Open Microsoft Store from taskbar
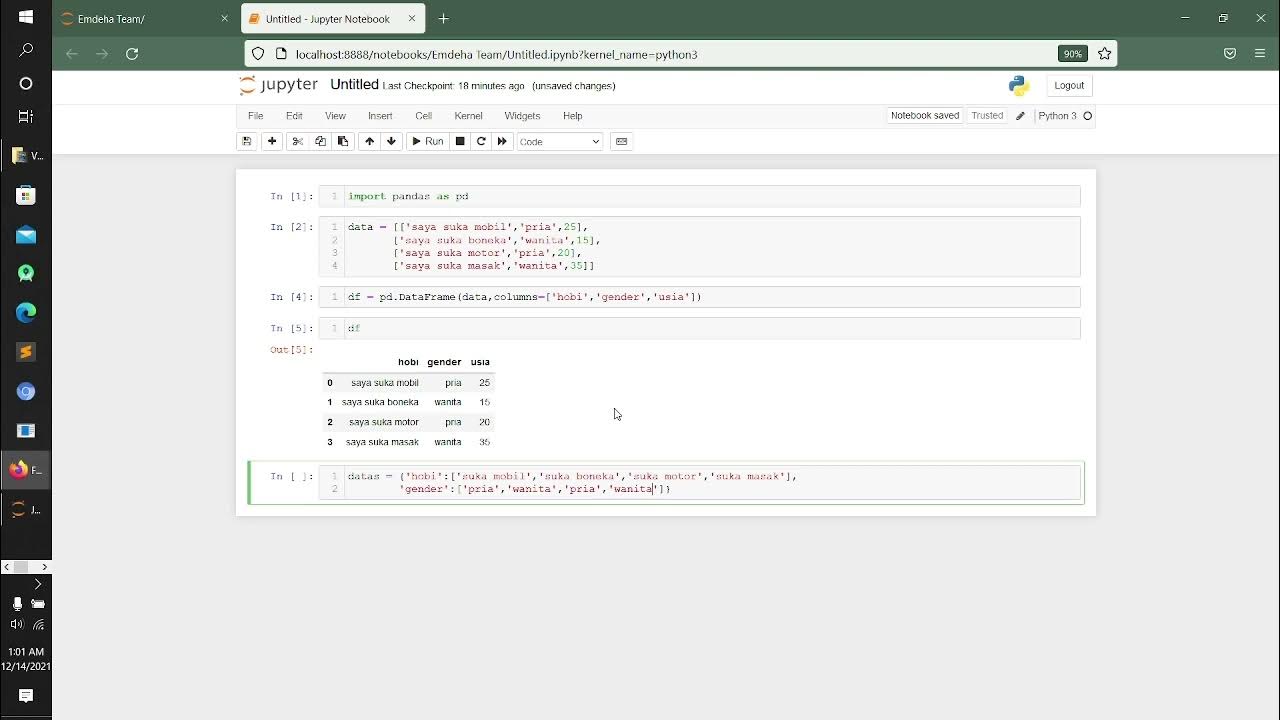This screenshot has height=720, width=1280. coord(26,195)
